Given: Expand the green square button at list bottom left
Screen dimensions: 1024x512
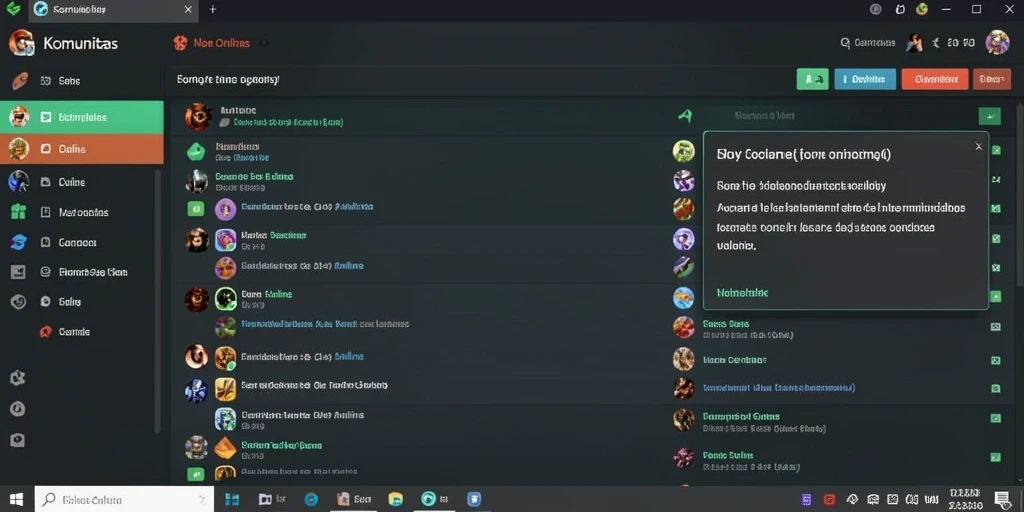Looking at the screenshot, I should tap(196, 475).
